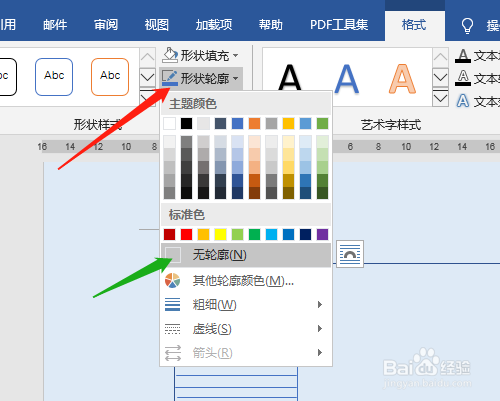Pick the dark navy standard color
The width and height of the screenshot is (500, 401).
pyautogui.click(x=305, y=234)
